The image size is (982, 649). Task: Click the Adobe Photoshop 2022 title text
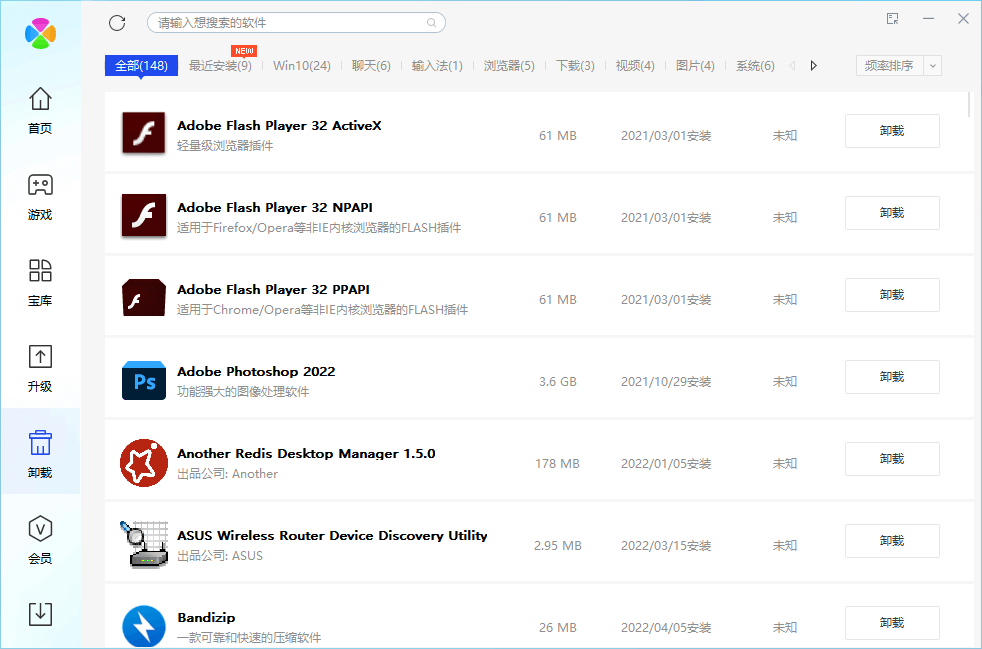256,371
